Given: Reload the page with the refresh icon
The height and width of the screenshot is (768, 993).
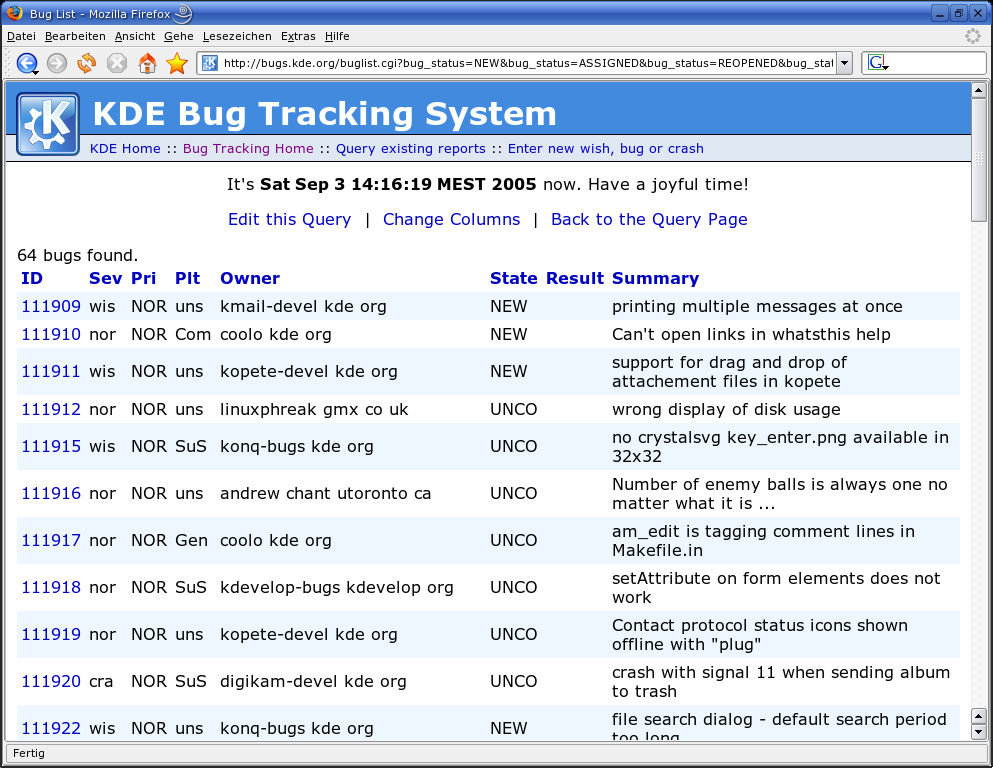Looking at the screenshot, I should point(87,63).
